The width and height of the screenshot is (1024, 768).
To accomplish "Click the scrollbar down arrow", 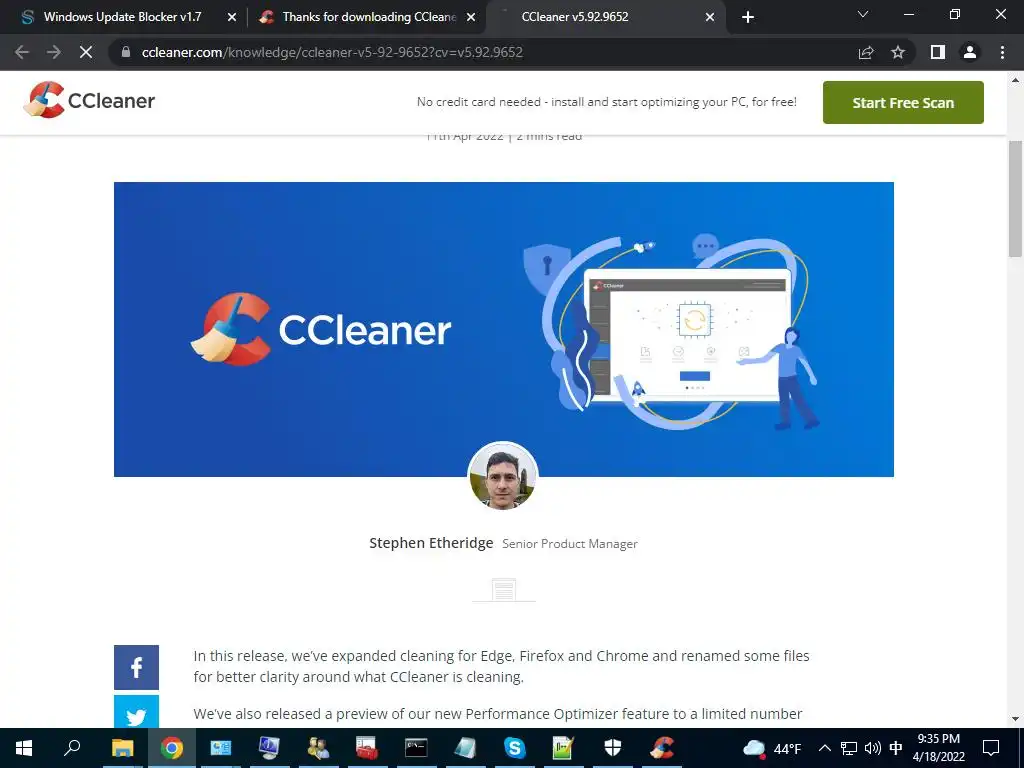I will (x=1015, y=719).
